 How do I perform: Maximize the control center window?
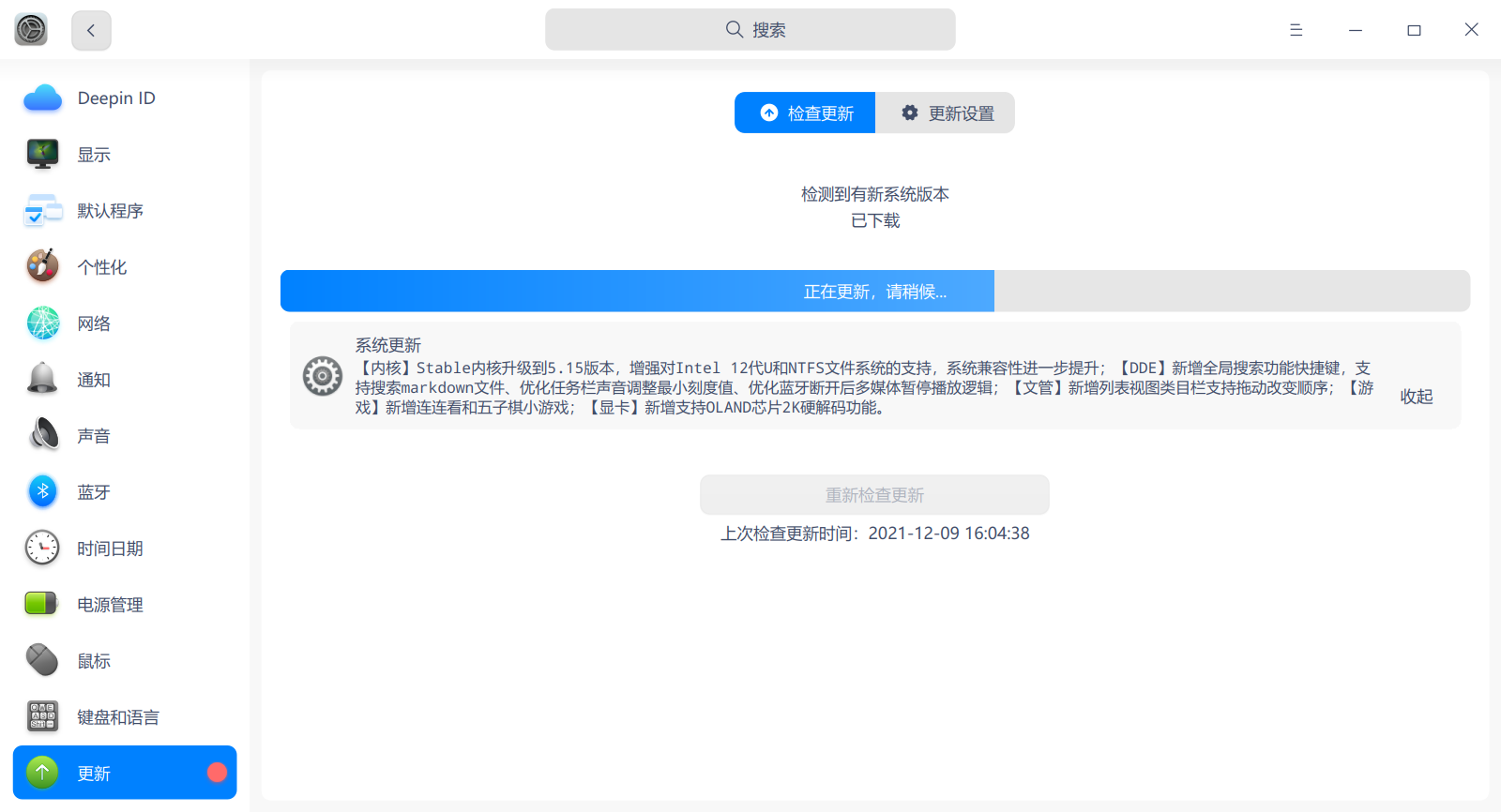(x=1414, y=30)
